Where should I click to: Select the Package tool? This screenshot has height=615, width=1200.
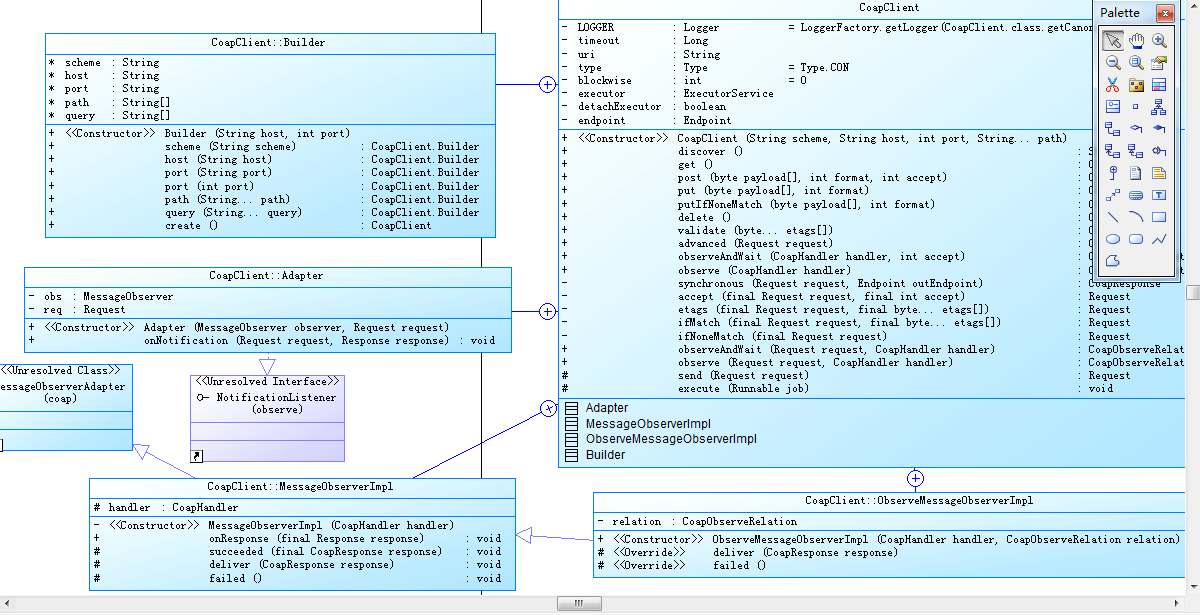[x=1136, y=84]
